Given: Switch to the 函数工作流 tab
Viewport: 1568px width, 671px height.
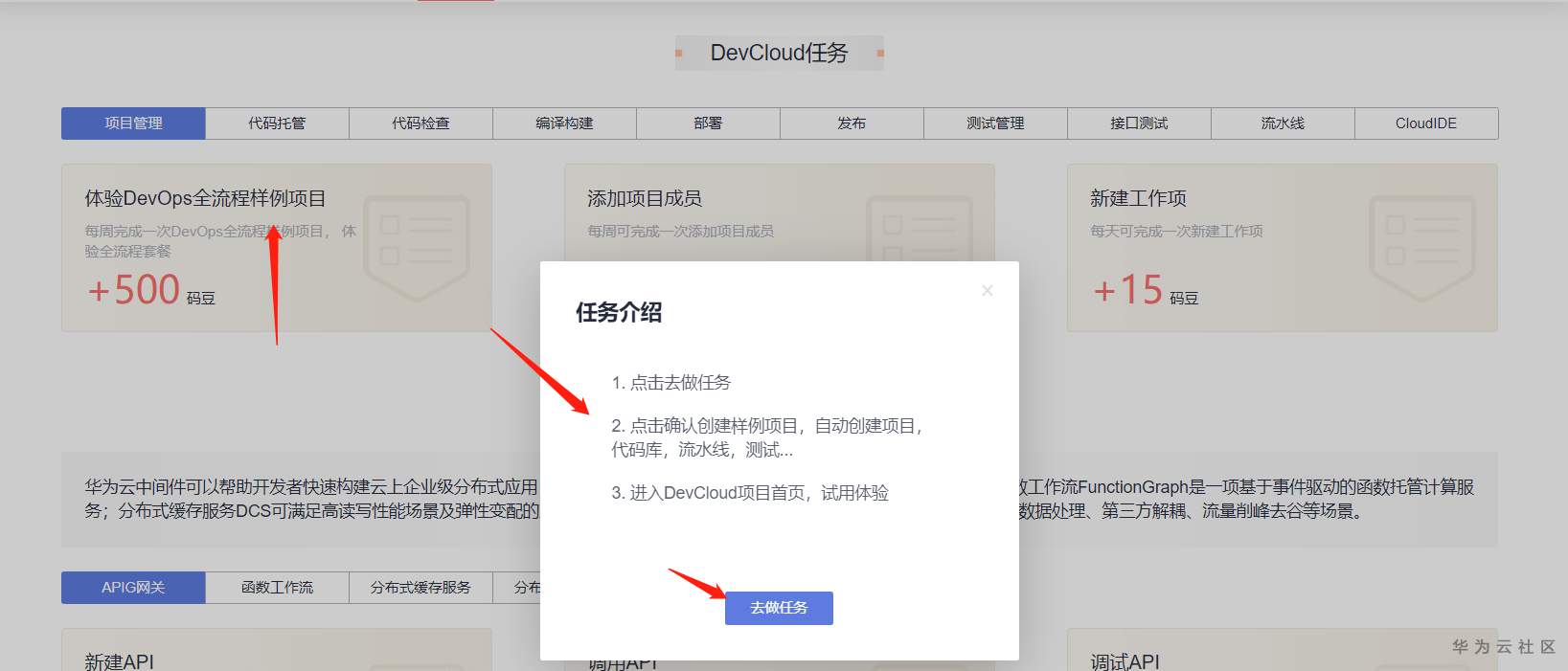Looking at the screenshot, I should click(277, 588).
